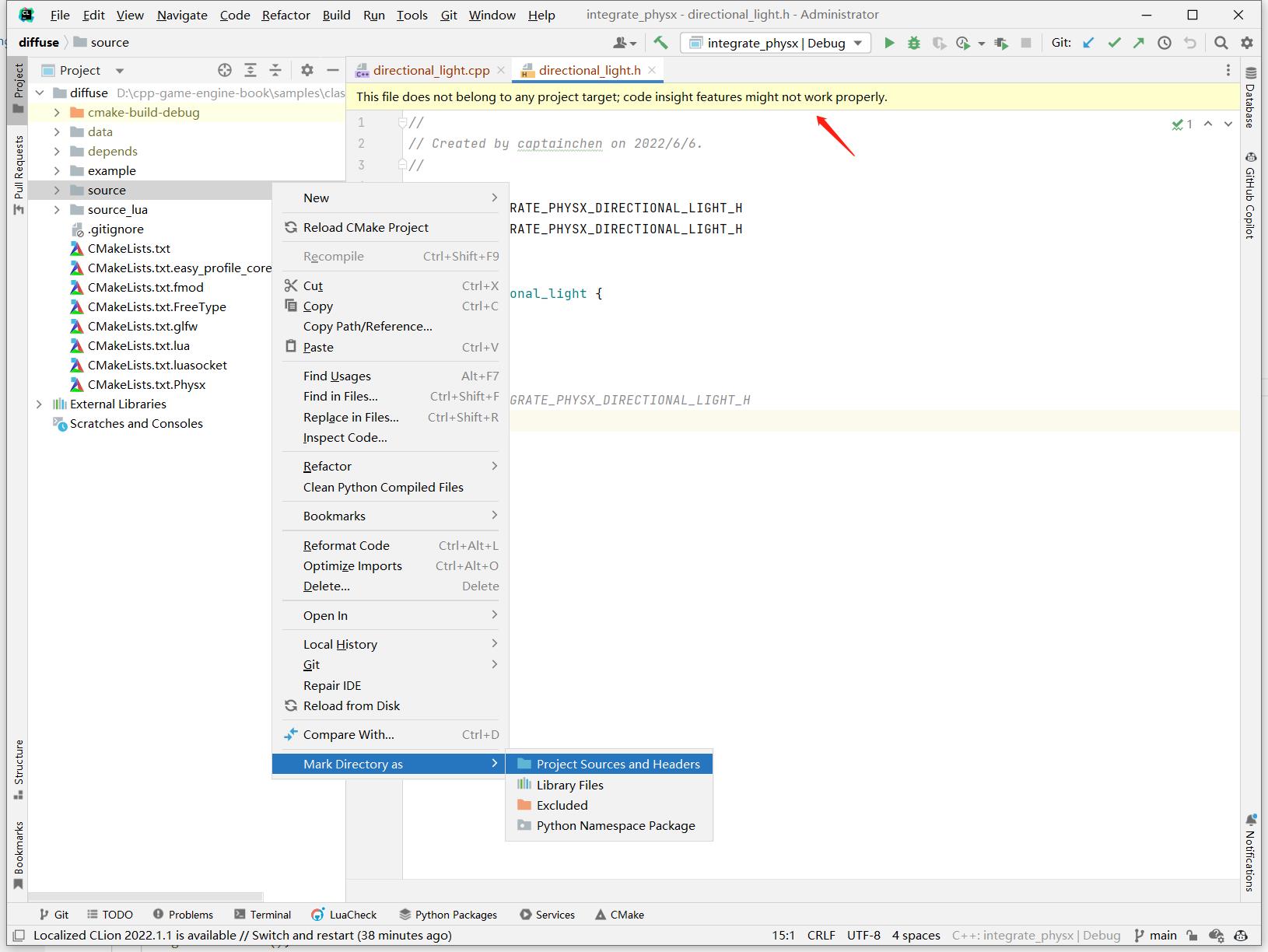Image resolution: width=1268 pixels, height=952 pixels.
Task: Expand the data folder
Action: coord(57,131)
